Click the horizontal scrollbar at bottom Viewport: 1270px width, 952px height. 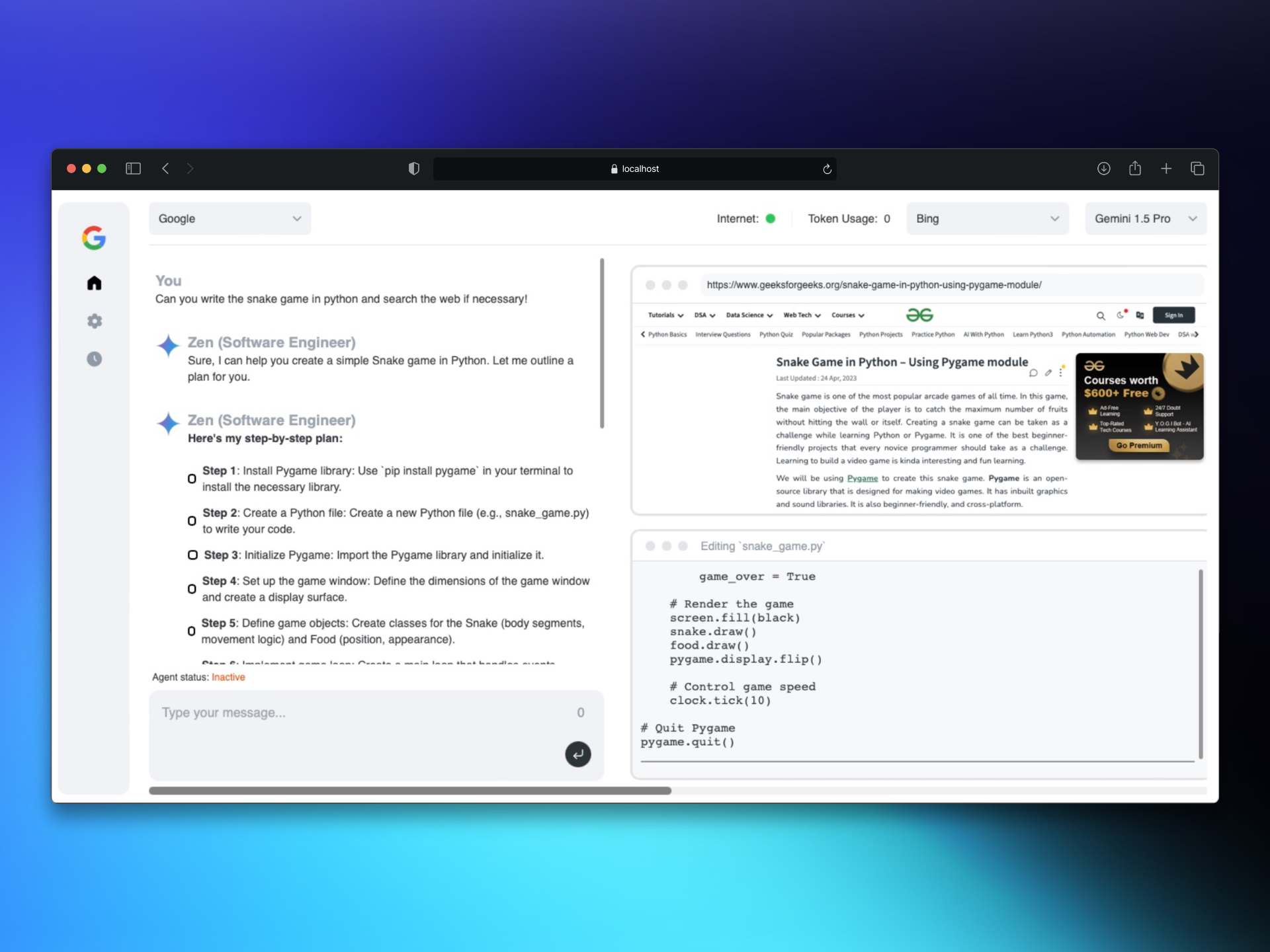point(410,791)
